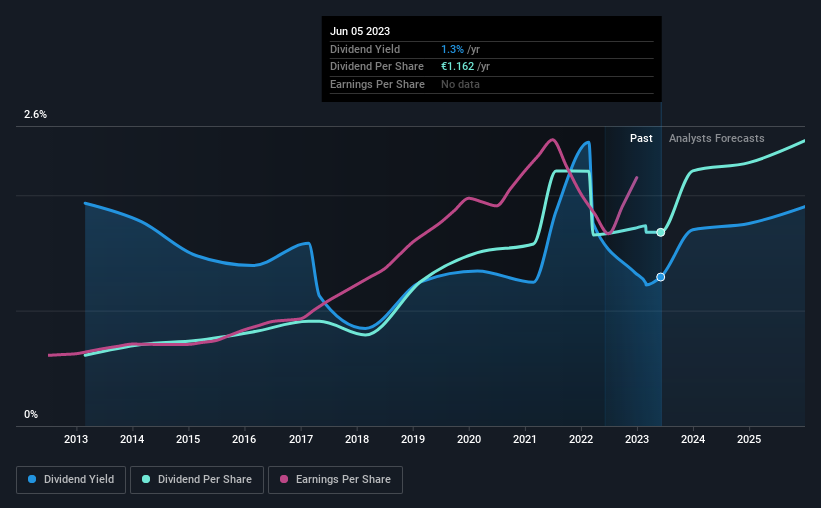The image size is (821, 508).
Task: Click the blue Dividend Yield legend dot
Action: [32, 479]
